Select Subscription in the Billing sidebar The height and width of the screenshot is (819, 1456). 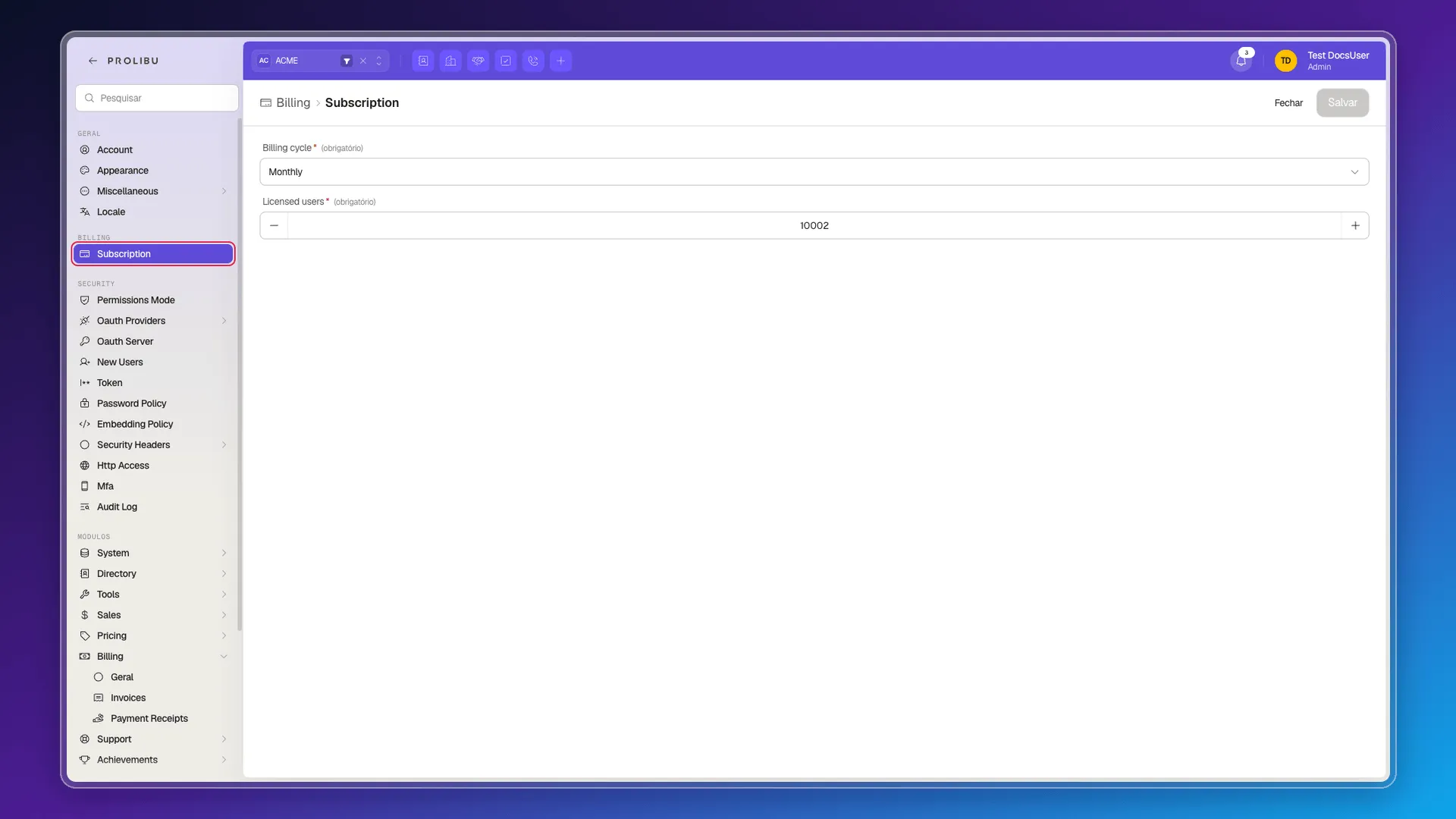click(x=153, y=254)
